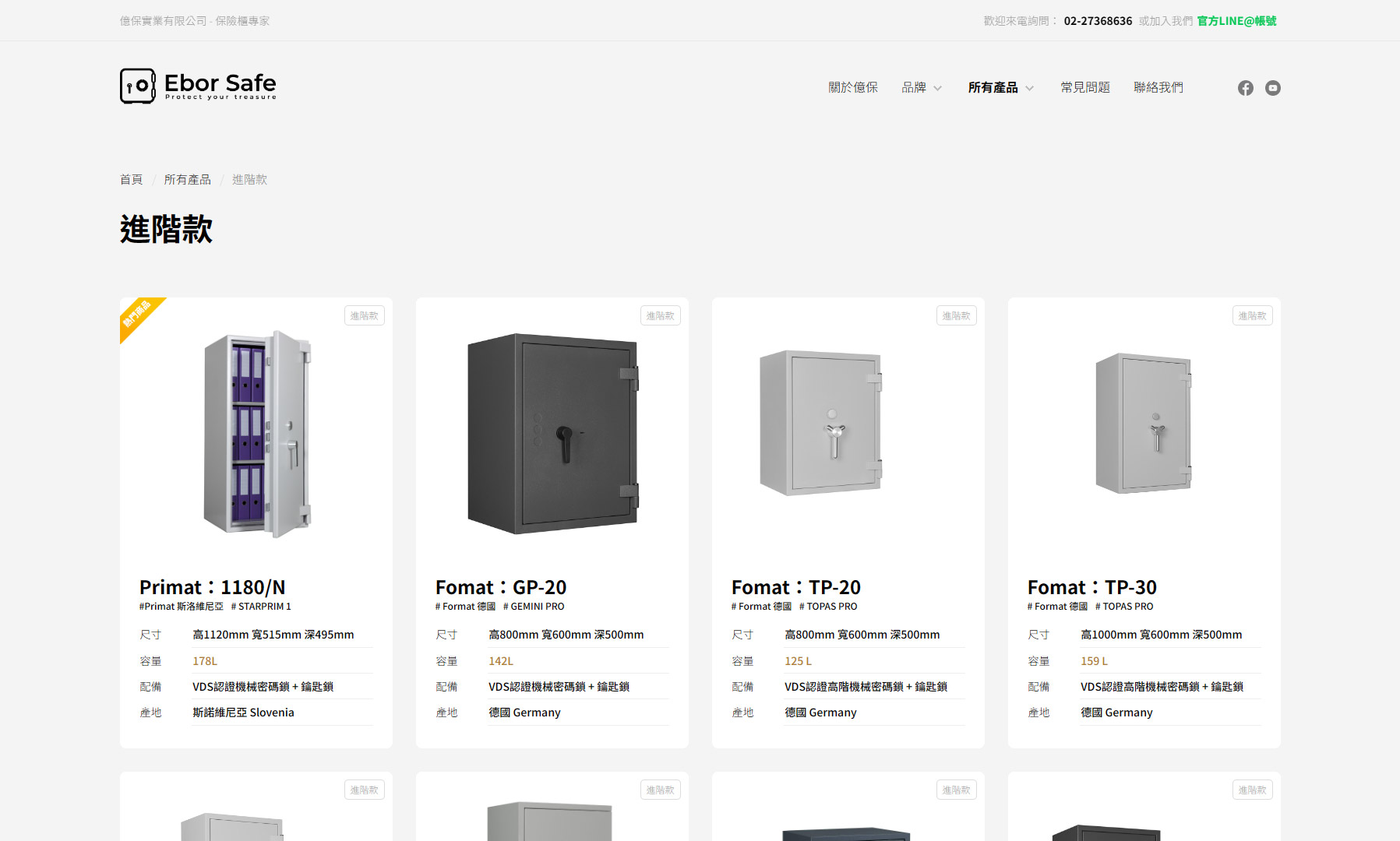Open the 常見問題 page
The image size is (1400, 841).
pos(1084,88)
